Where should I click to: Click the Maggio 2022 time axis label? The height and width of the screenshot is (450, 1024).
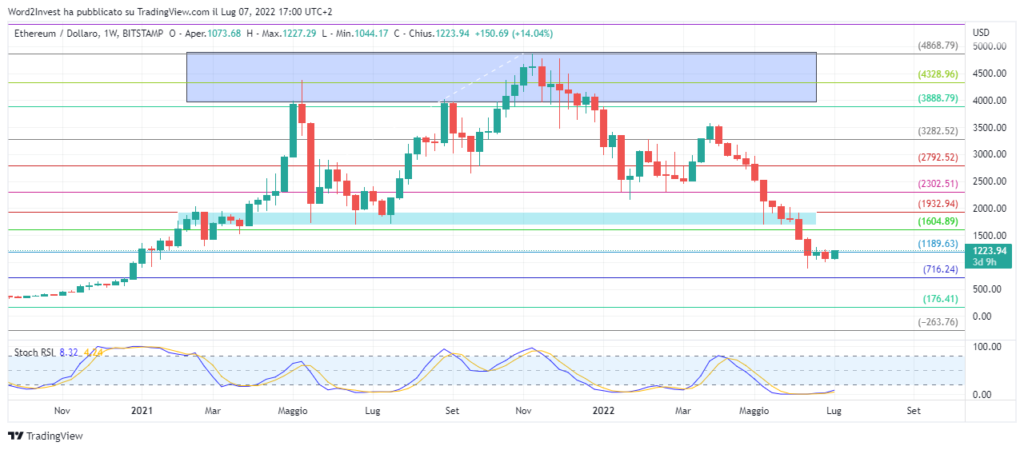(x=756, y=410)
